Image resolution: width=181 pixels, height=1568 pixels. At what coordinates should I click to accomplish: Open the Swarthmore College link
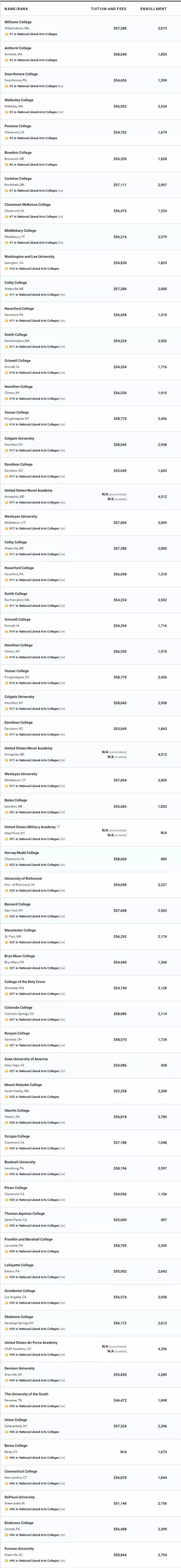(x=21, y=74)
